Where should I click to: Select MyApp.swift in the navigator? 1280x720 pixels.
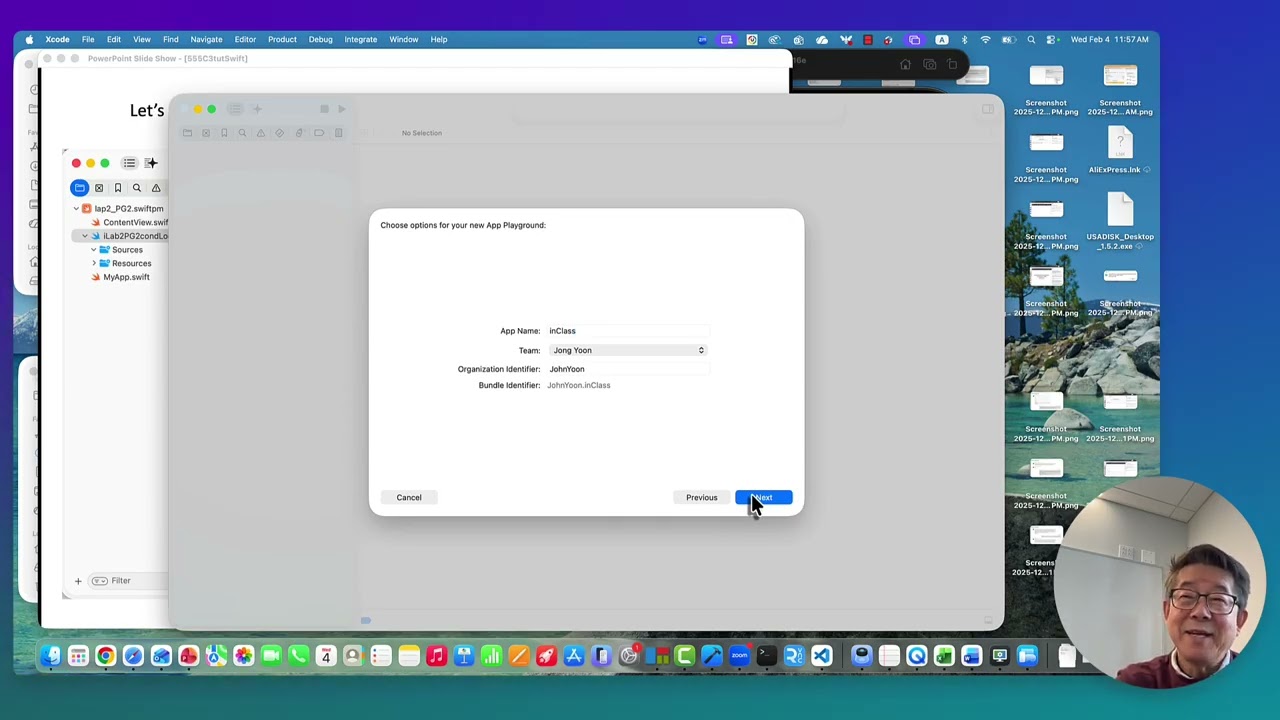(120, 277)
